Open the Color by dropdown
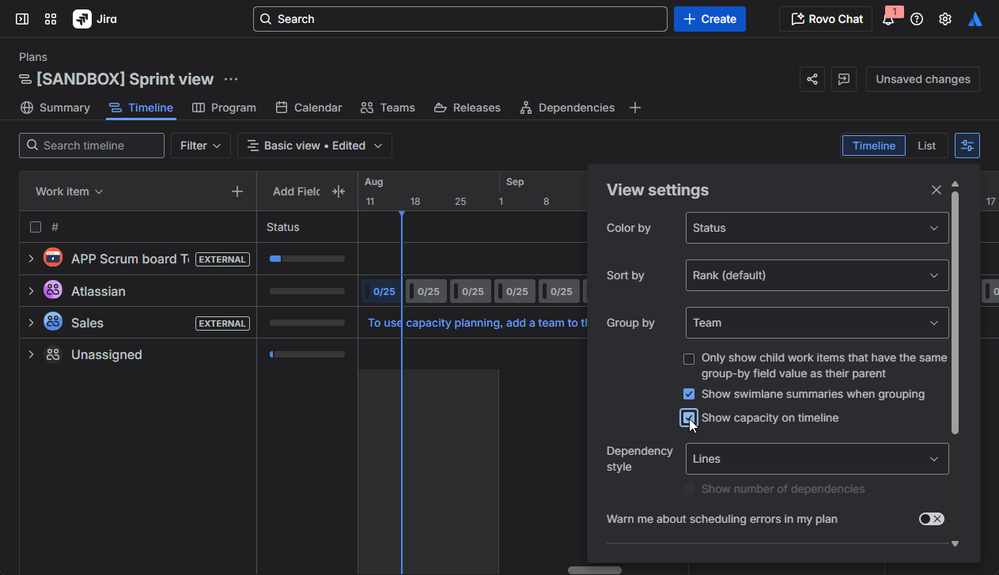Screen dimensions: 999x575 (816, 228)
